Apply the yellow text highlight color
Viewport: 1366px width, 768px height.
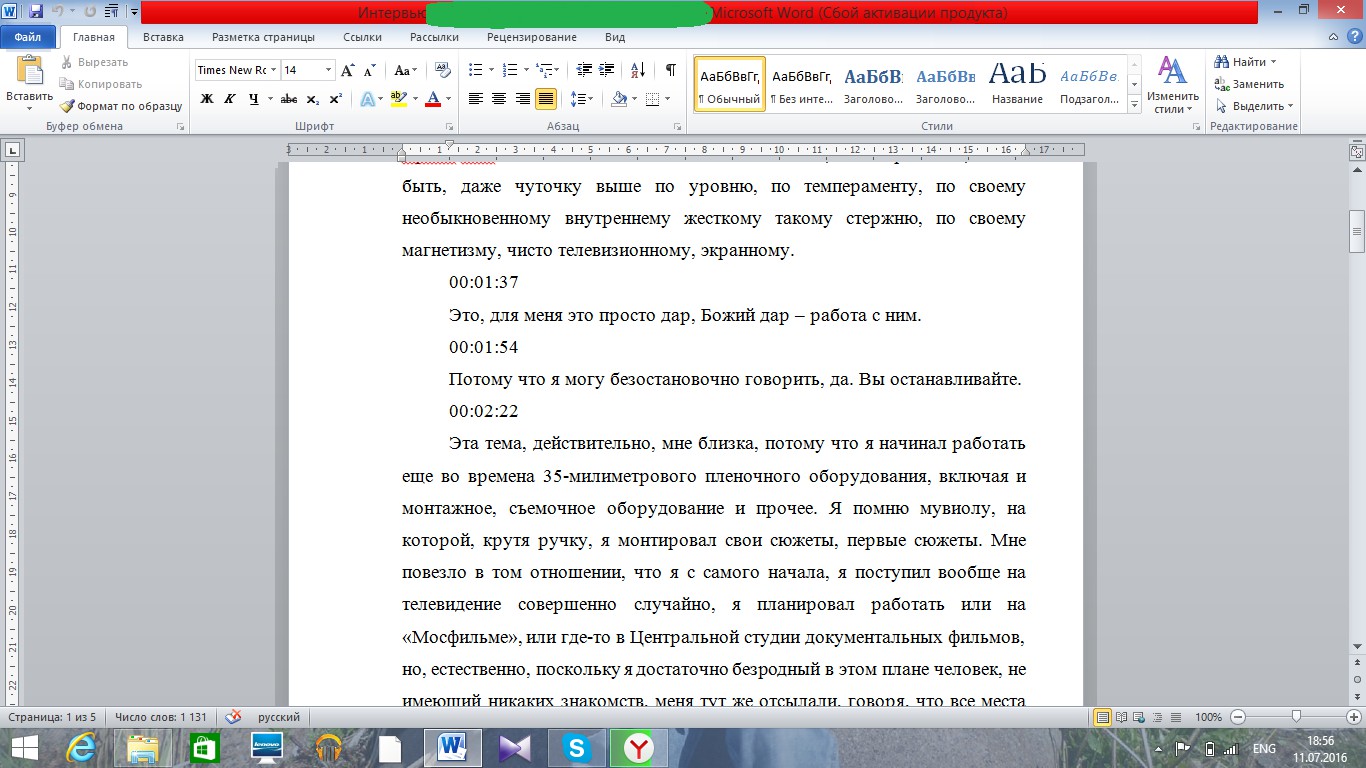click(398, 99)
